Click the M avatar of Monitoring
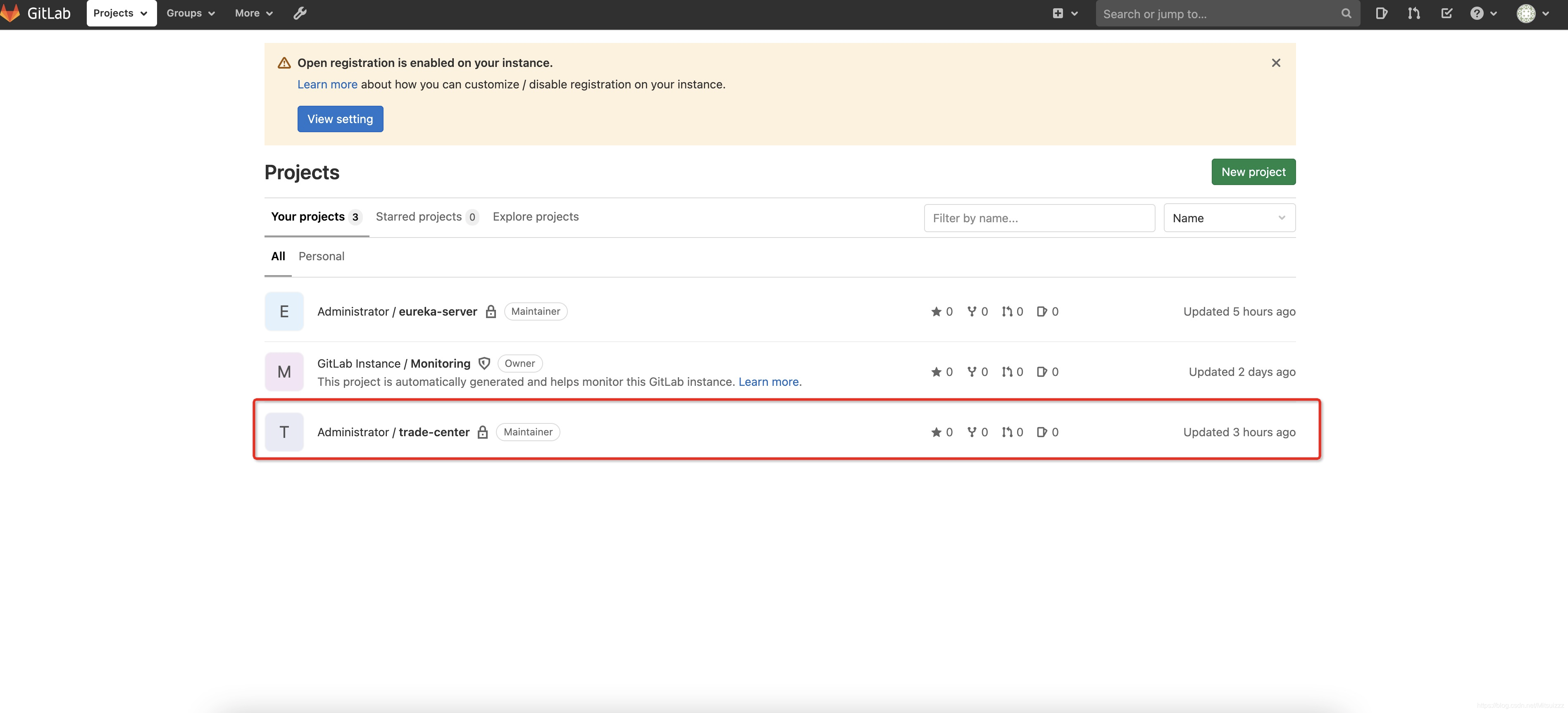The image size is (1568, 713). [284, 372]
